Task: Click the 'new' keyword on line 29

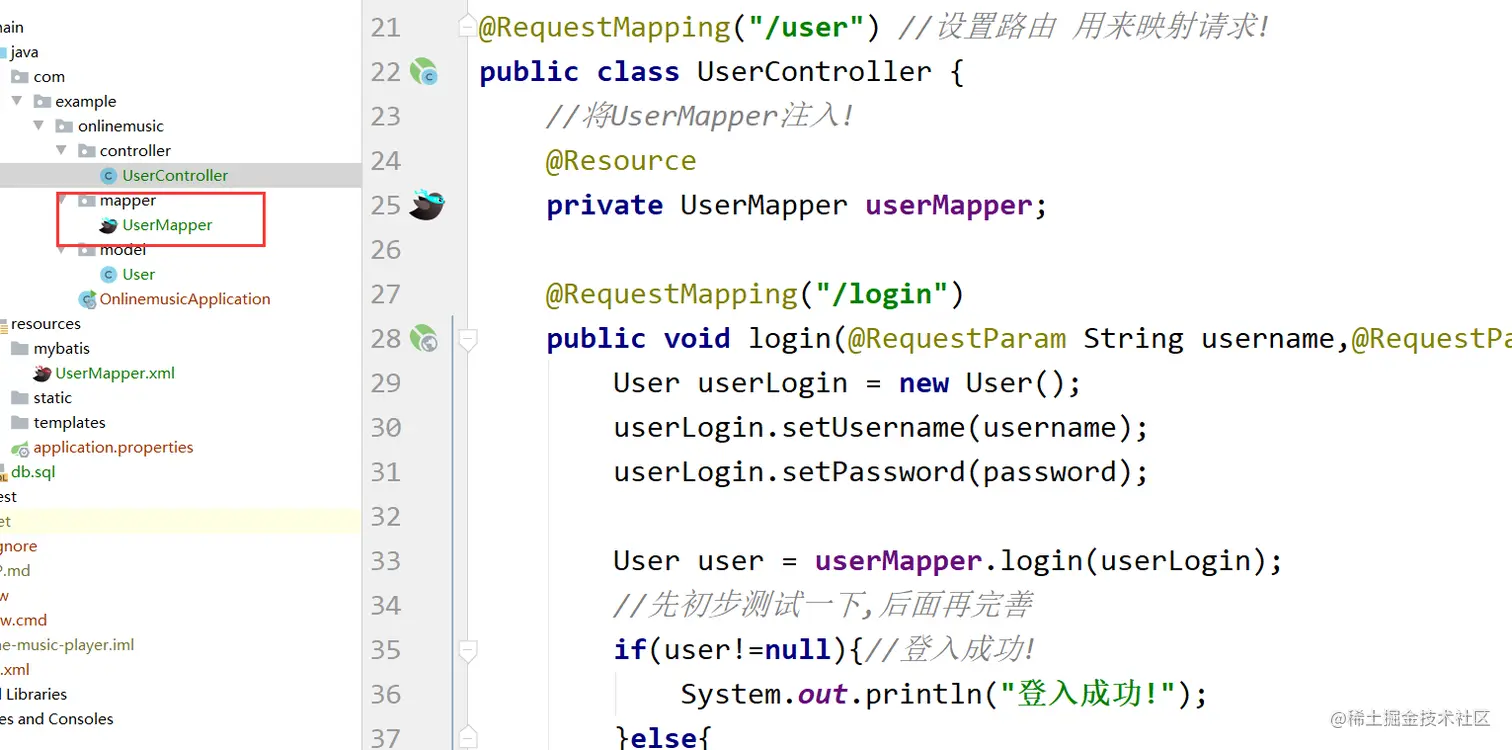Action: pos(923,383)
